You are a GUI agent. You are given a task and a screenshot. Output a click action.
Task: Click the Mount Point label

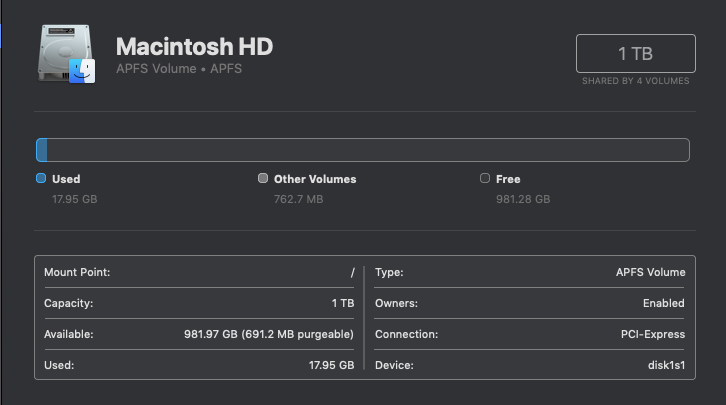(77, 272)
